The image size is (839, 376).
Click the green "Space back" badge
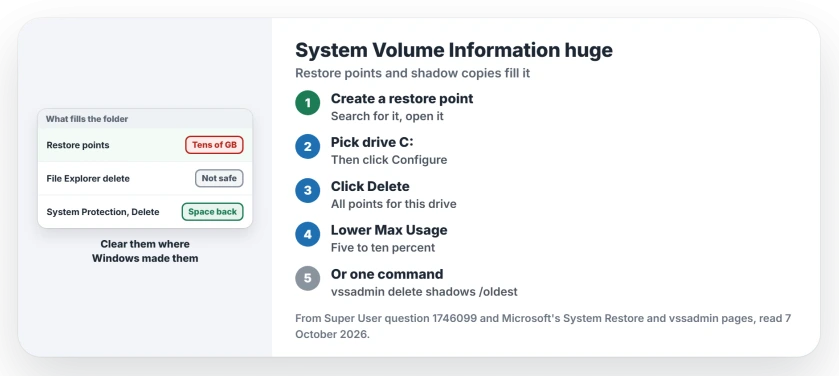(212, 212)
